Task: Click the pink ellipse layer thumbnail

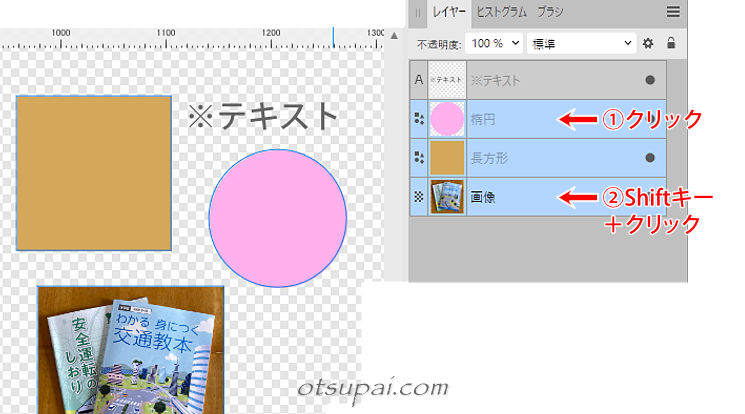Action: (x=446, y=119)
